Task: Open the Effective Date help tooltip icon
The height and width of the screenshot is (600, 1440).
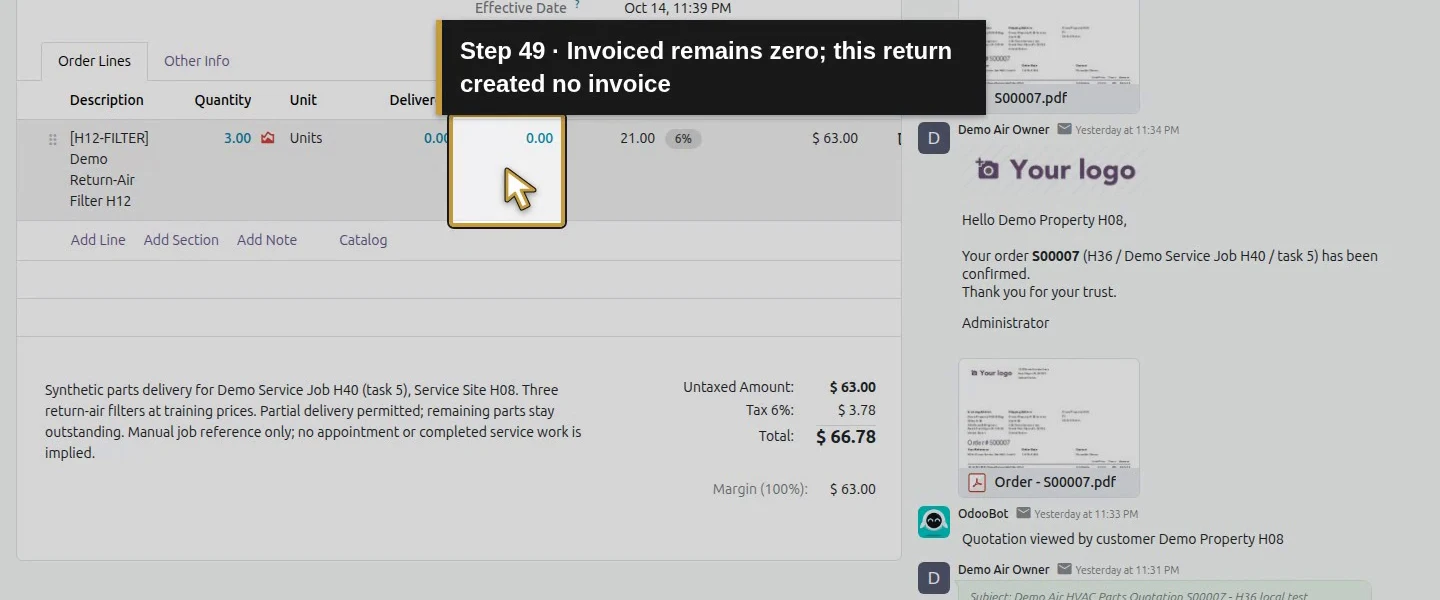Action: point(577,4)
